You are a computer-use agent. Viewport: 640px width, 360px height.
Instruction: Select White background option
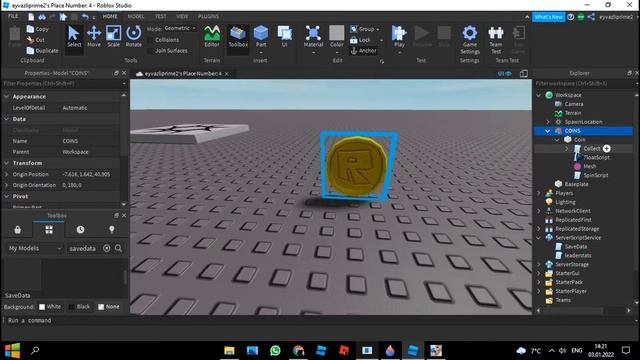tap(50, 307)
